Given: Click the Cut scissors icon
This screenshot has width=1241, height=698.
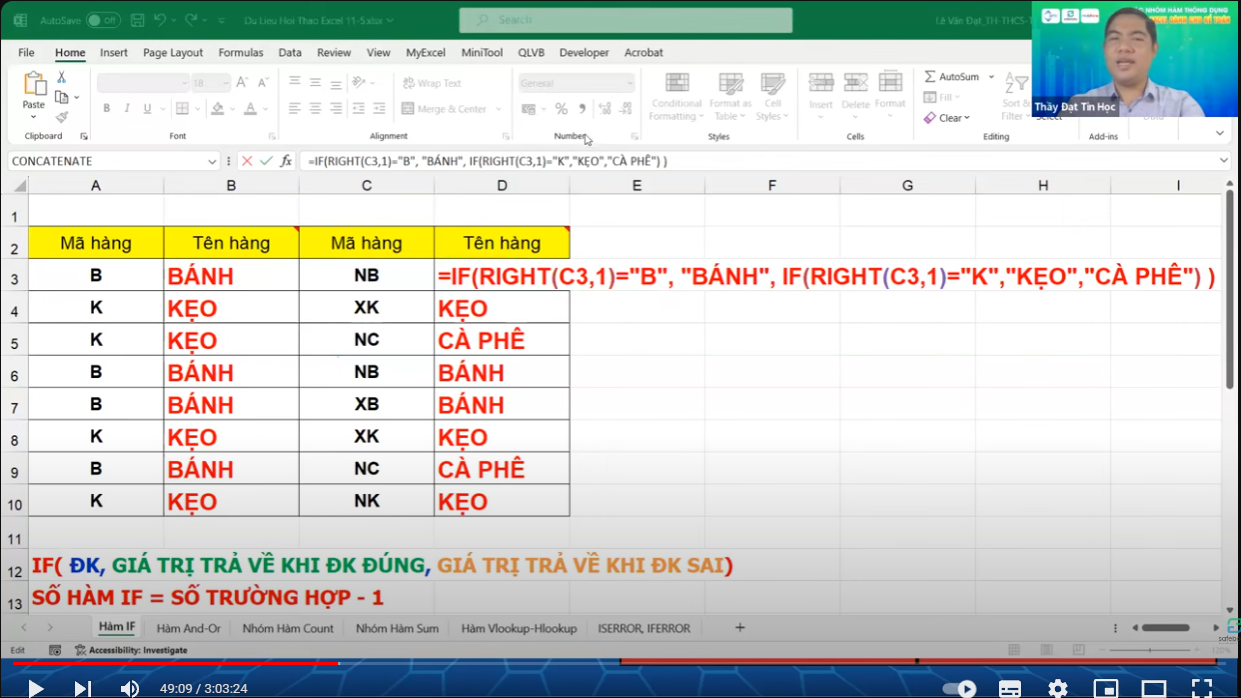Looking at the screenshot, I should (62, 77).
